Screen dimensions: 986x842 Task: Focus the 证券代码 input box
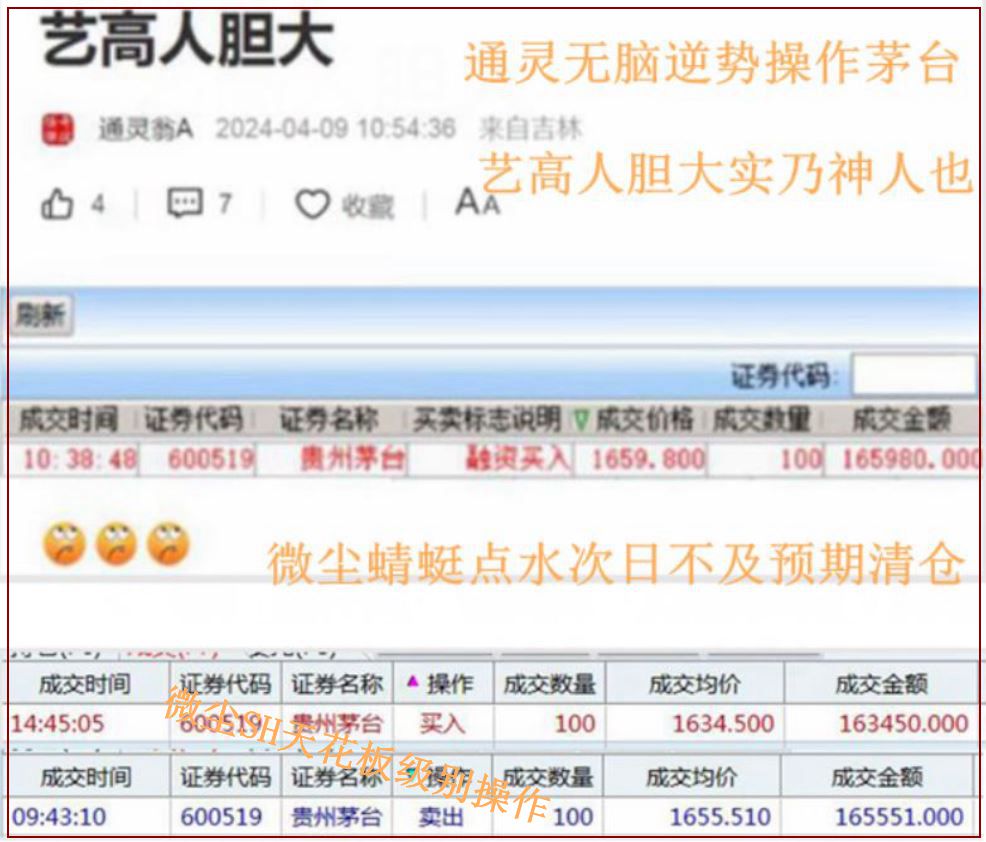coord(914,375)
